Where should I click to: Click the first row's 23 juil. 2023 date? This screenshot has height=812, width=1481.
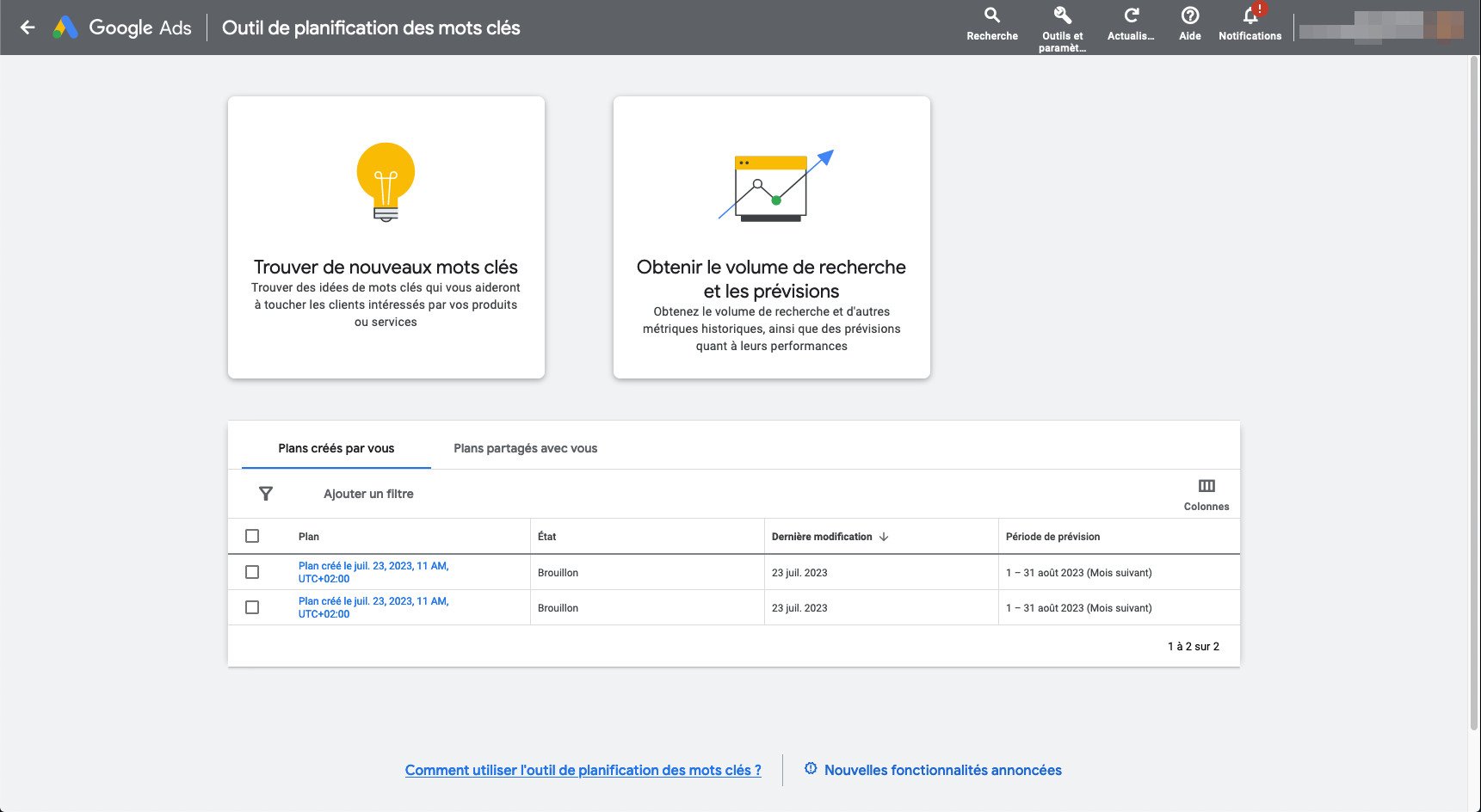point(799,573)
